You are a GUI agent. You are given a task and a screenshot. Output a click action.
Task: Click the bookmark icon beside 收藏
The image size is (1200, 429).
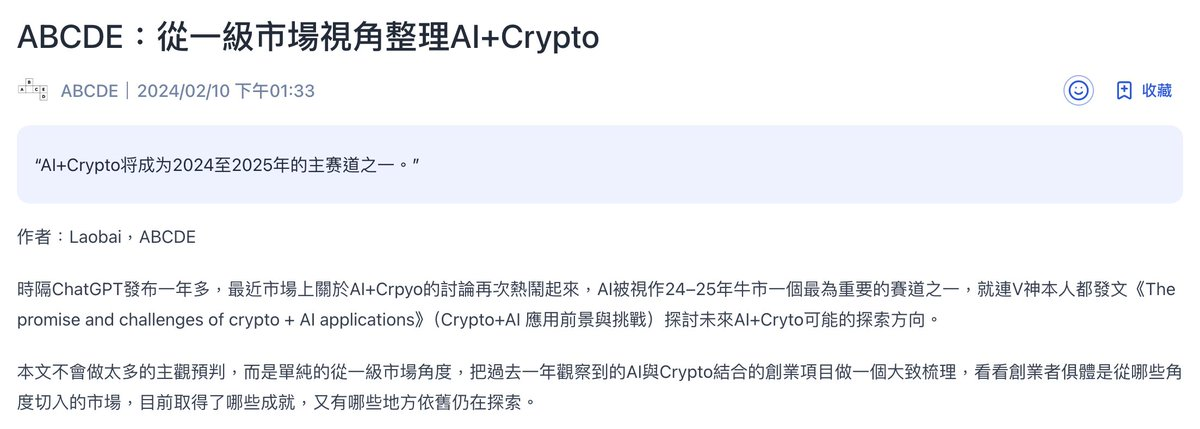1124,90
